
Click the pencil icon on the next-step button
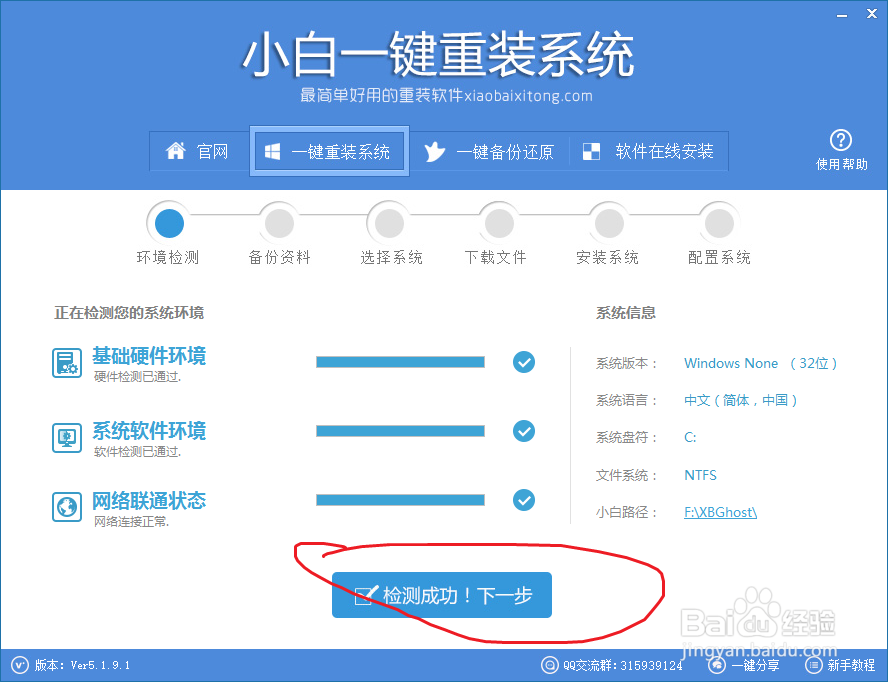click(x=366, y=595)
